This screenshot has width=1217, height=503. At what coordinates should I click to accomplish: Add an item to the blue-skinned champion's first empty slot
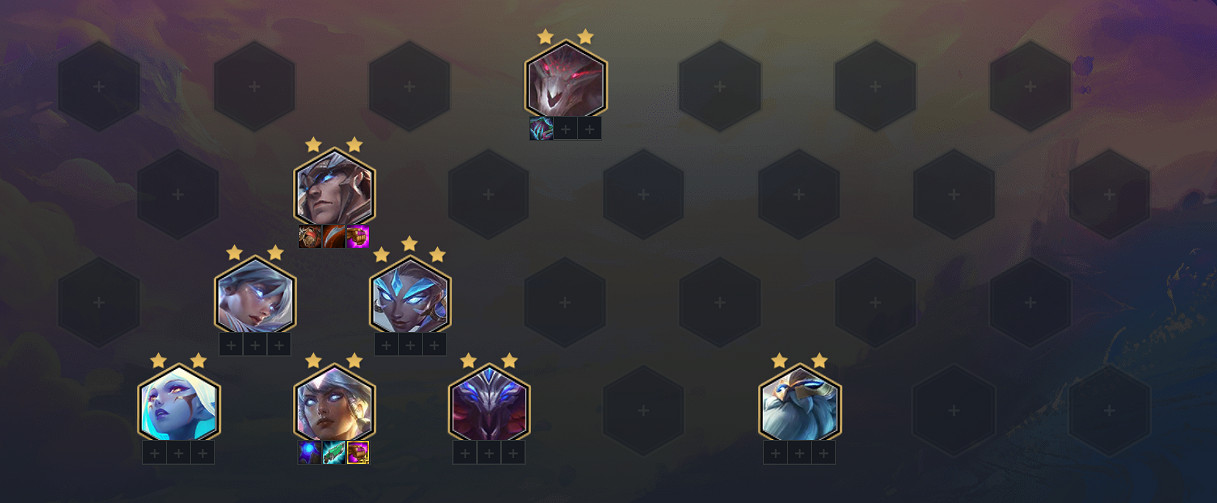pos(154,453)
